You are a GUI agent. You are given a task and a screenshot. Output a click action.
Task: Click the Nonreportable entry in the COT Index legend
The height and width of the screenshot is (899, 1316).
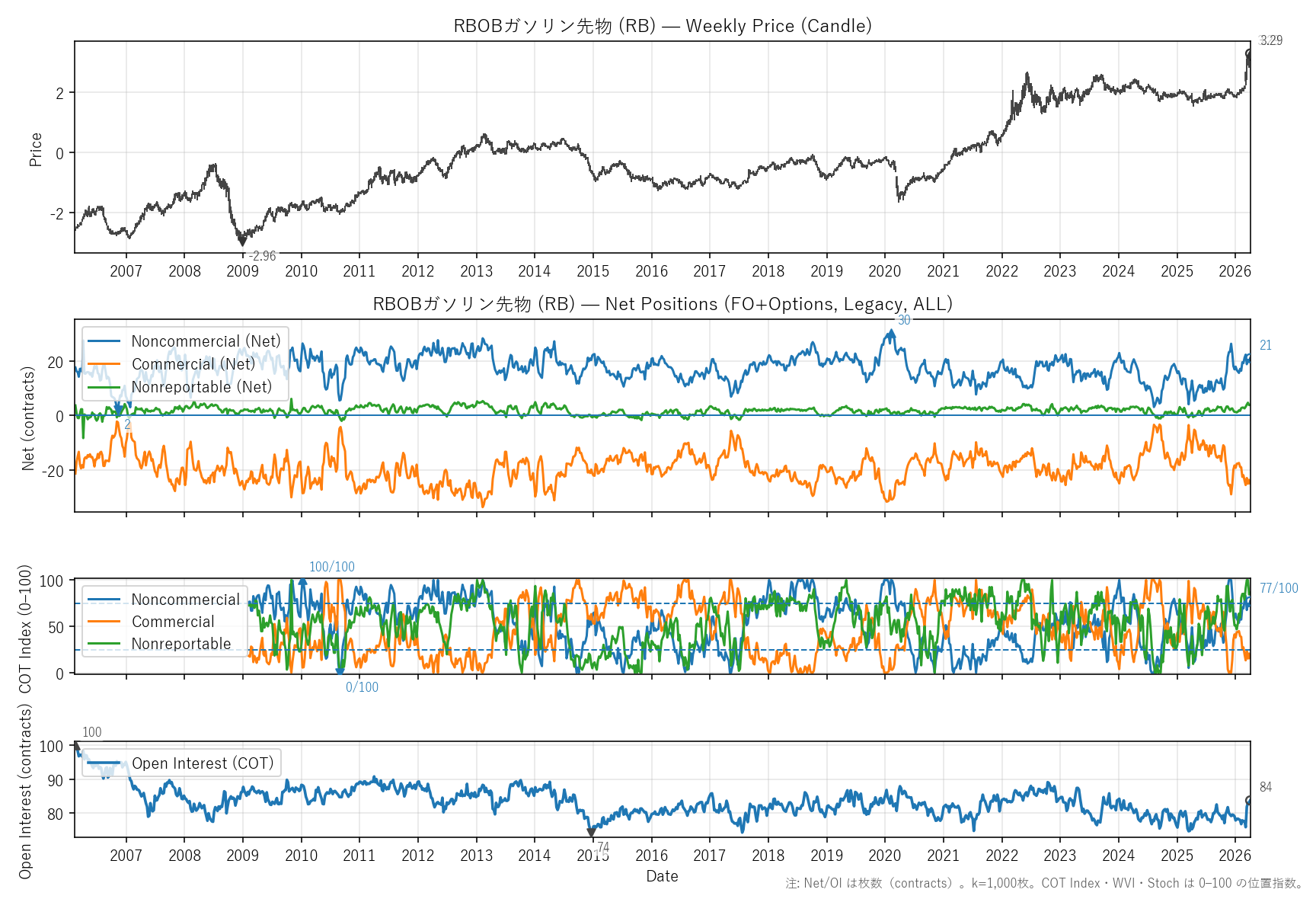tap(180, 644)
